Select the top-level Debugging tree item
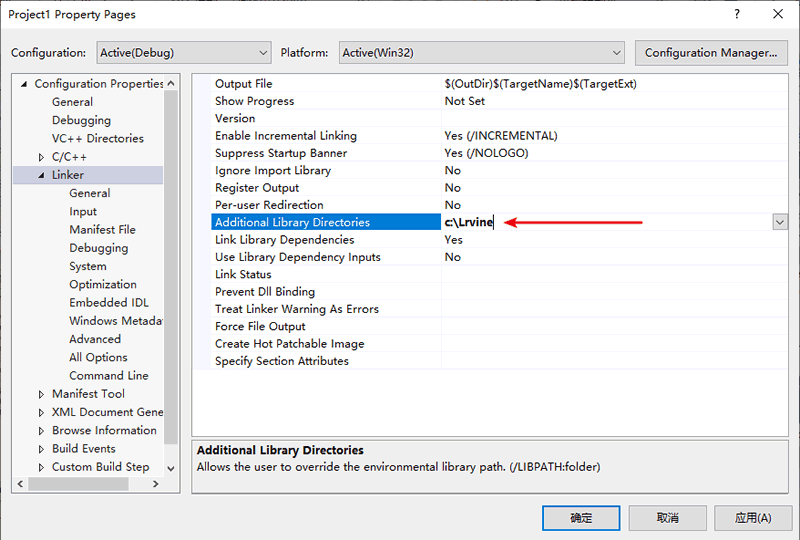The height and width of the screenshot is (540, 800). [81, 120]
